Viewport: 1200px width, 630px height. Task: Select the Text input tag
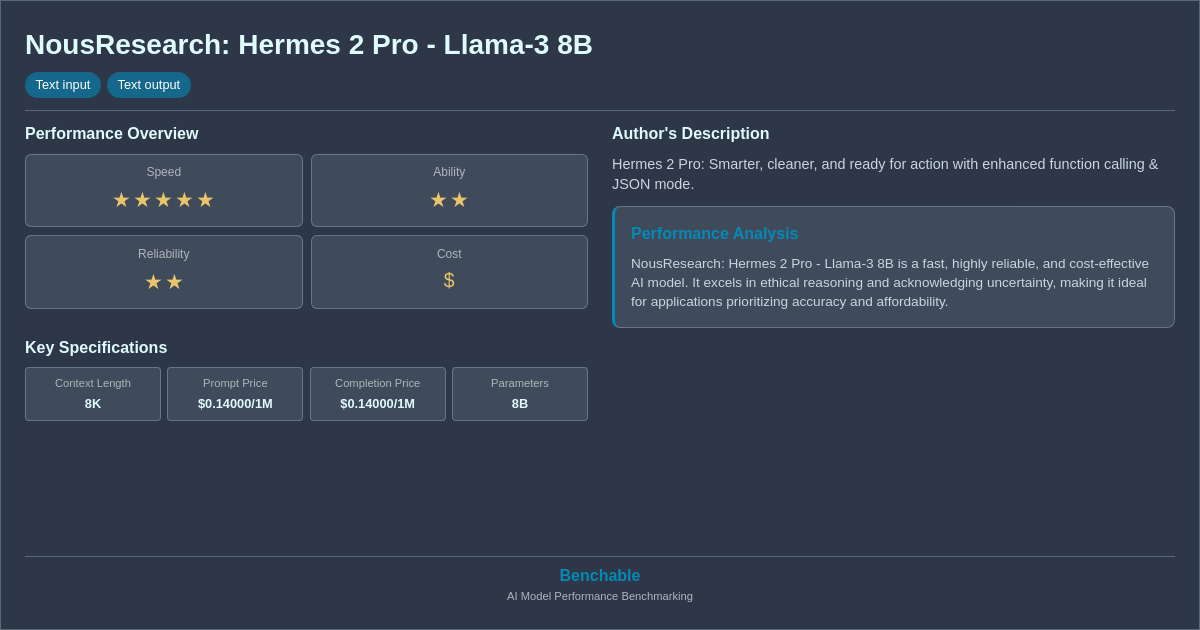[63, 85]
